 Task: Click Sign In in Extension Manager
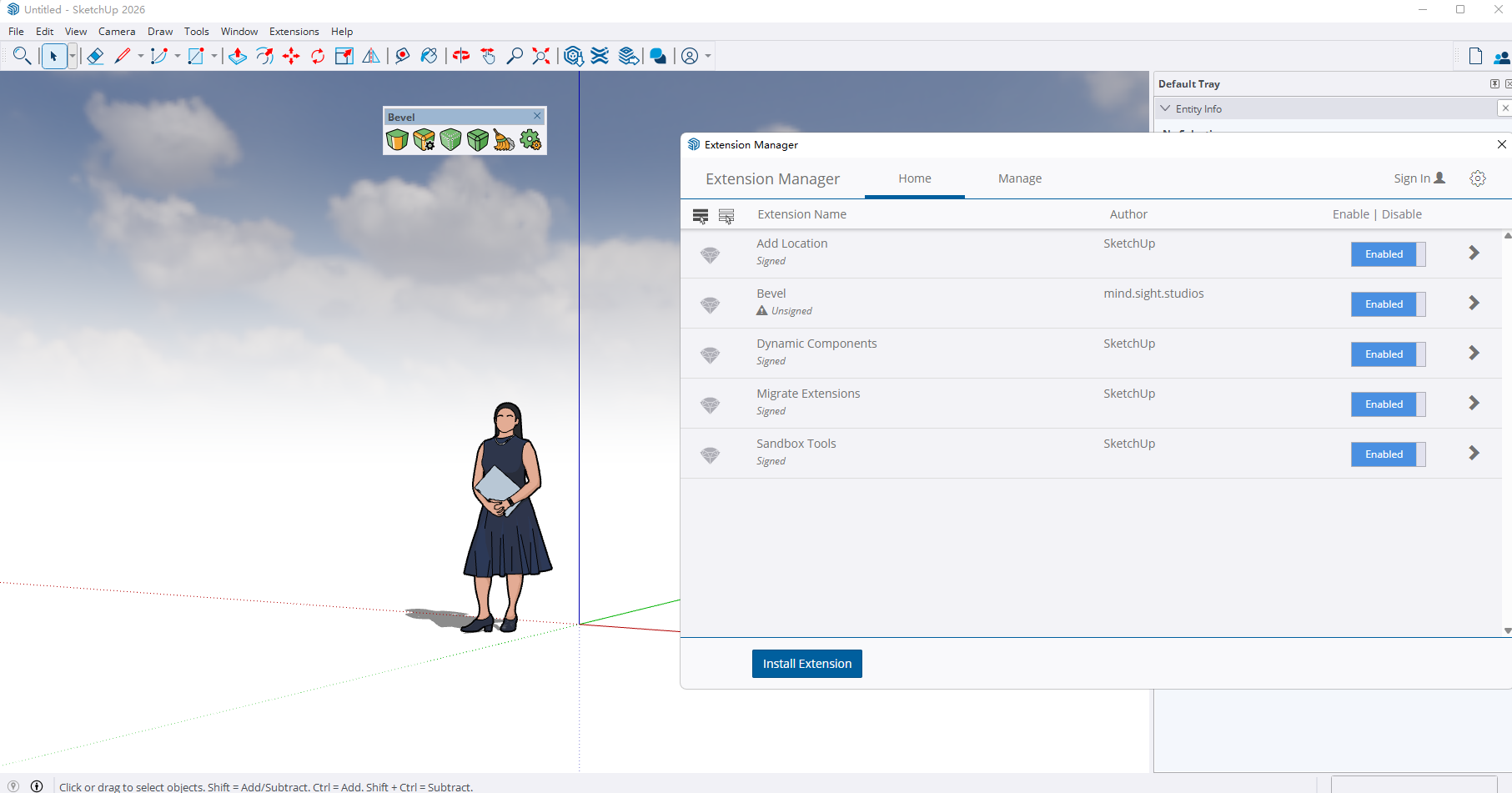(1419, 178)
